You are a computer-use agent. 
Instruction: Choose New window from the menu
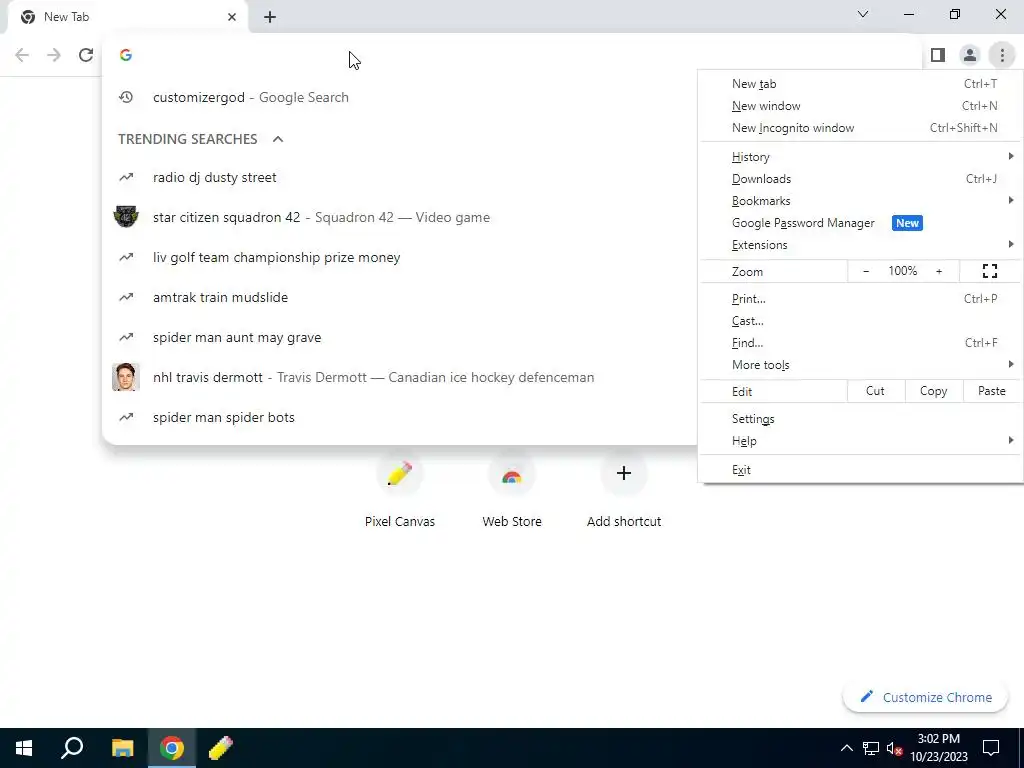(860, 106)
